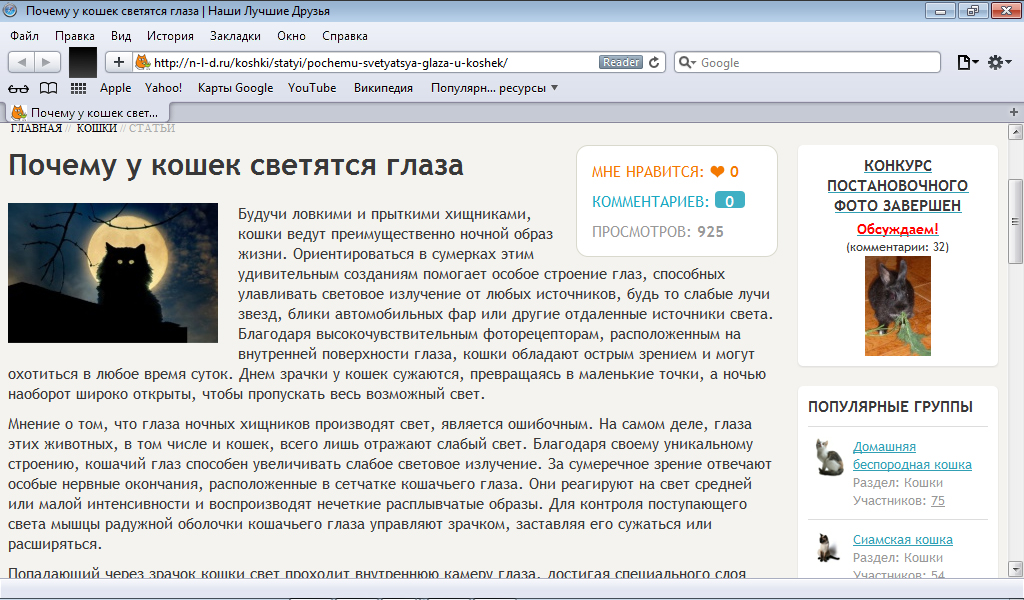This screenshot has height=600, width=1024.
Task: Click the ПРОСМОТРОВ: 925 text
Action: tap(658, 232)
